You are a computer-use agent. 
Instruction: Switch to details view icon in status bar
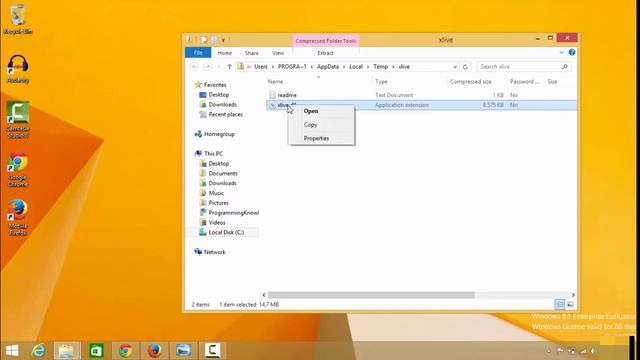pyautogui.click(x=560, y=304)
